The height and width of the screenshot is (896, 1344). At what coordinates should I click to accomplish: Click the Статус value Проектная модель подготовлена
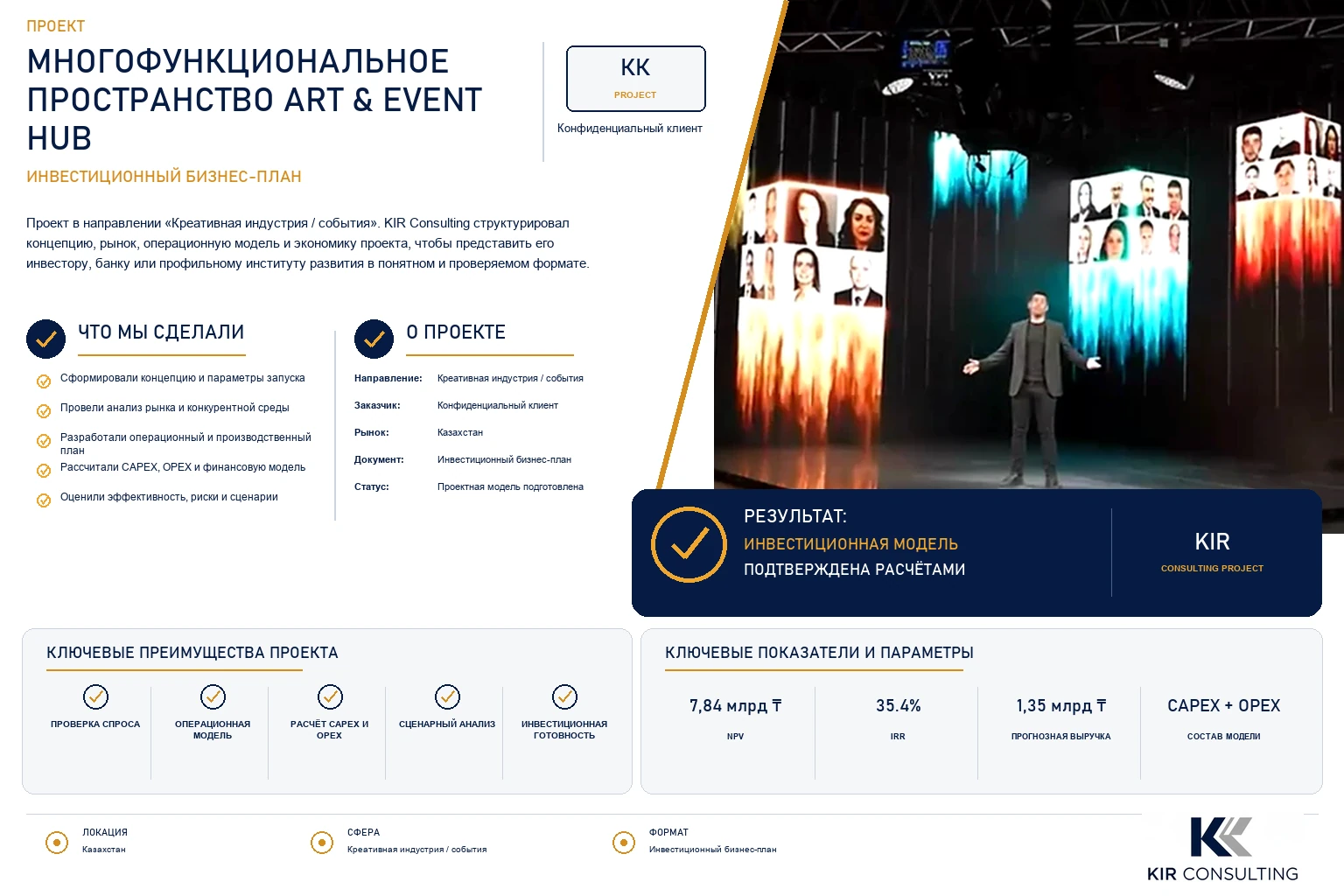pyautogui.click(x=510, y=487)
